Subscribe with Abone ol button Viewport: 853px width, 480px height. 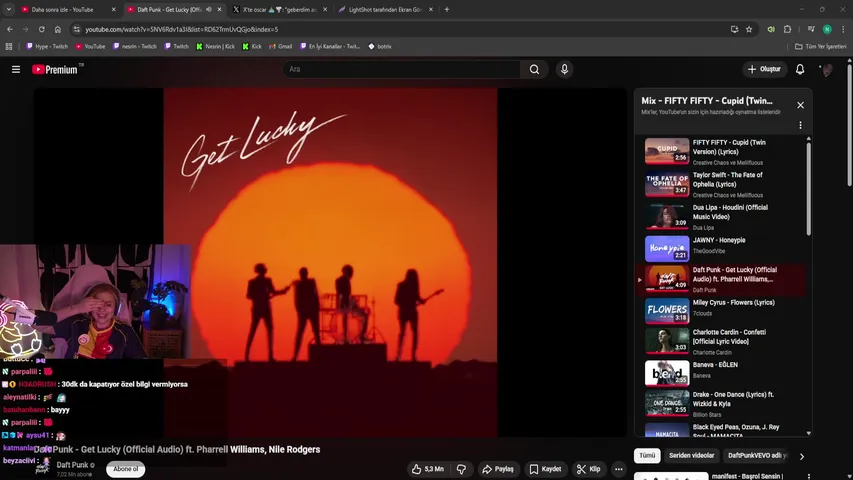pos(126,469)
